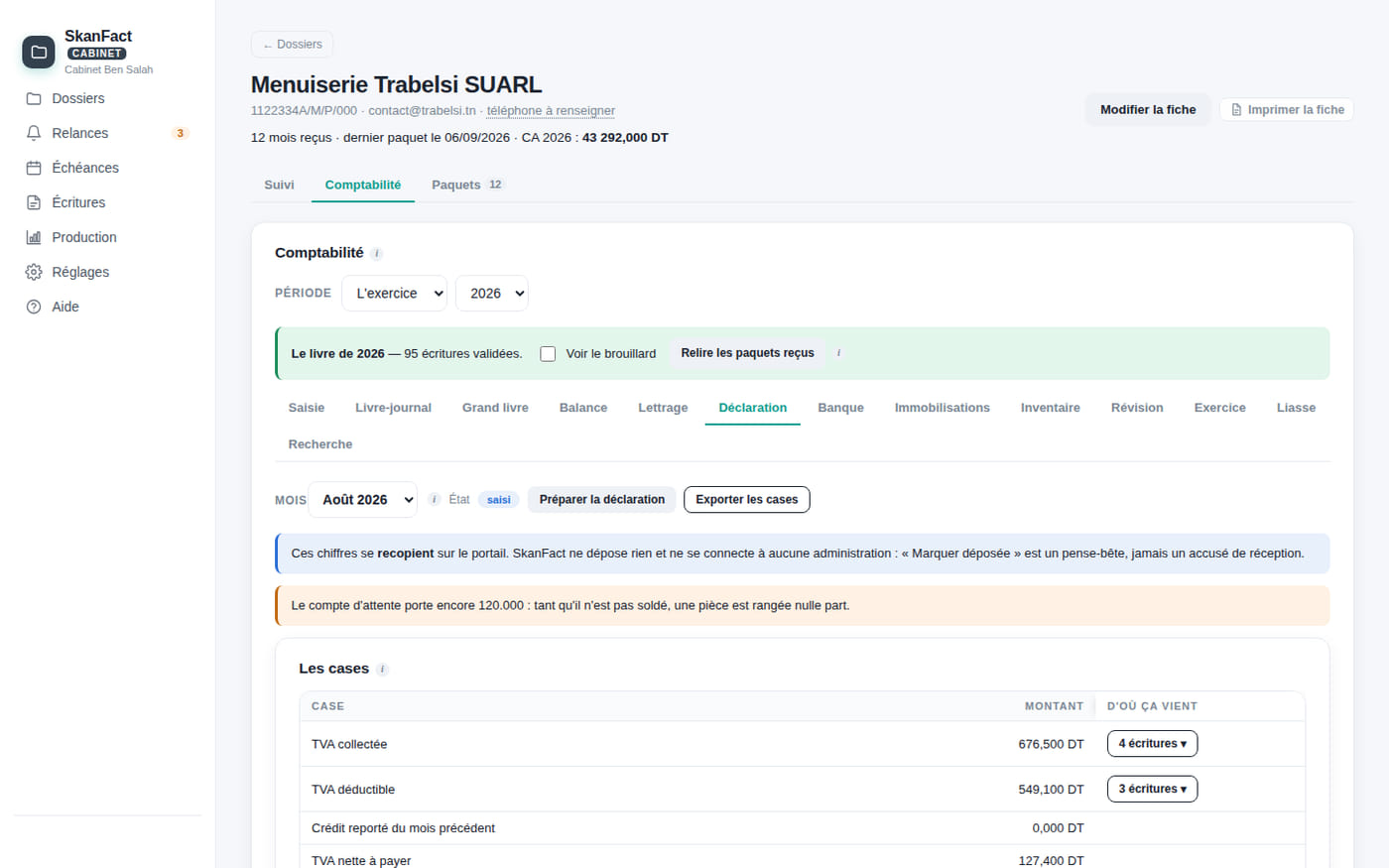Click the Production bar chart icon
Viewport: 1389px width, 868px height.
pyautogui.click(x=34, y=237)
